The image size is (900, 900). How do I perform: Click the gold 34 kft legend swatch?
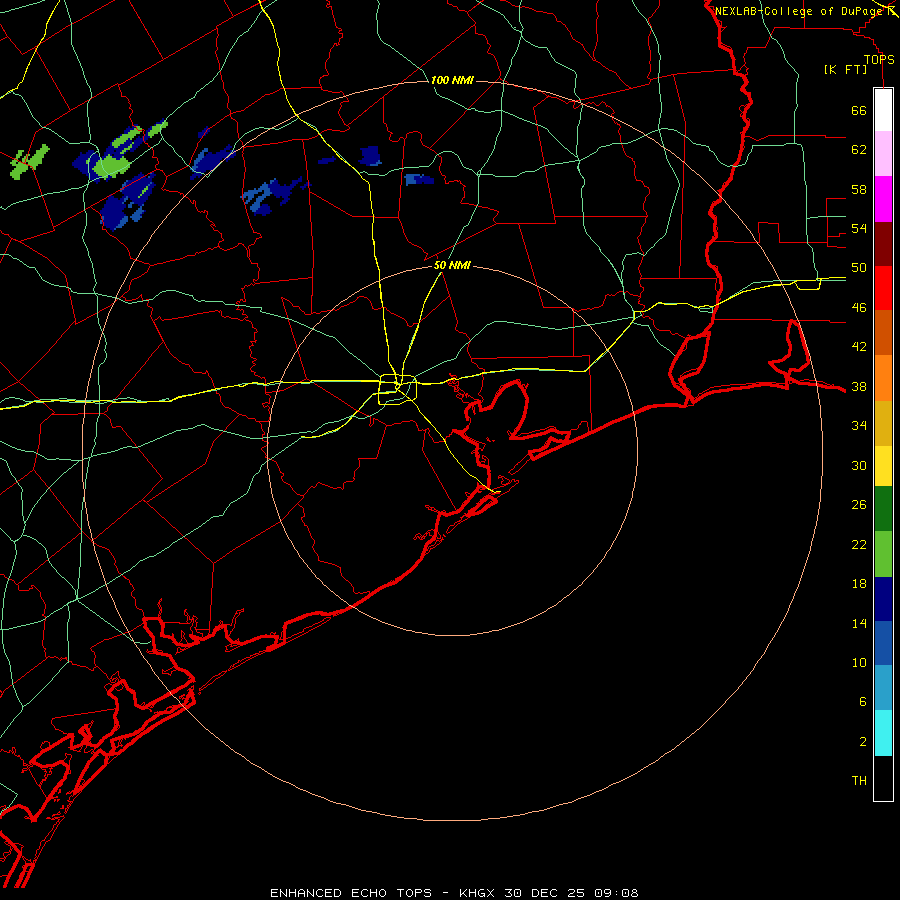coord(883,424)
